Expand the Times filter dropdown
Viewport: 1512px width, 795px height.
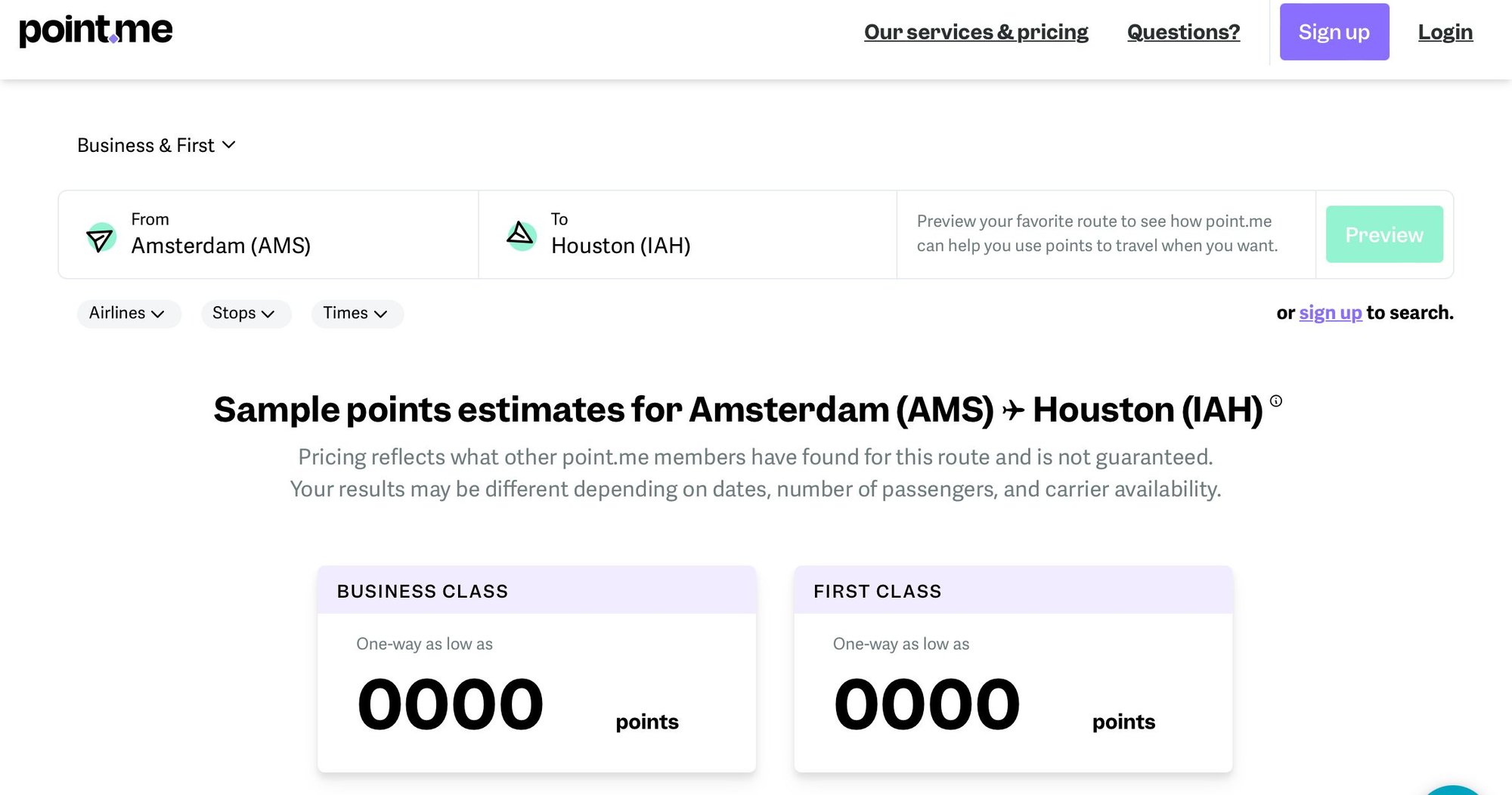click(x=356, y=314)
